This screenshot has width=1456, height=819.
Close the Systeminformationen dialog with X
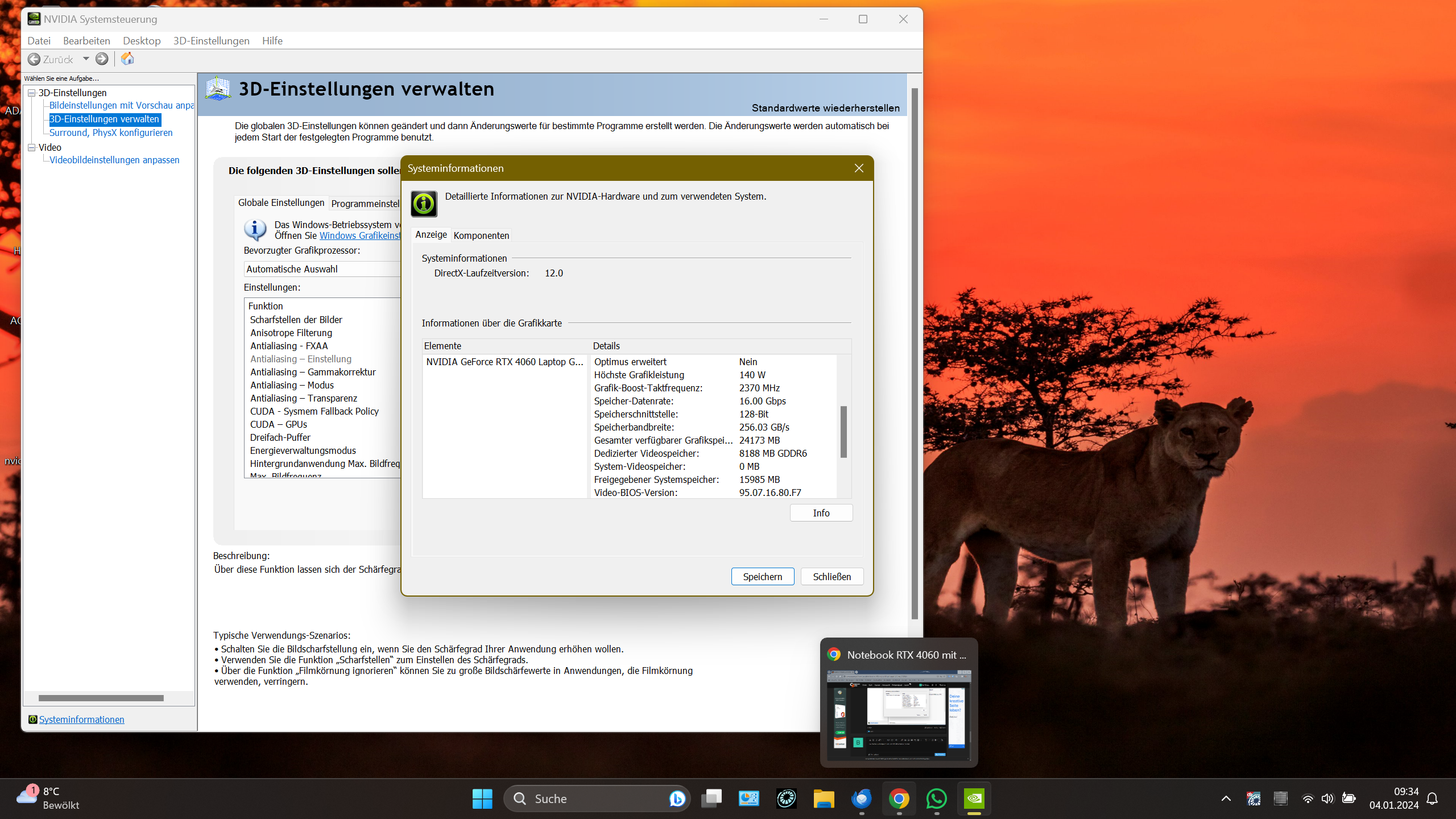pos(859,168)
